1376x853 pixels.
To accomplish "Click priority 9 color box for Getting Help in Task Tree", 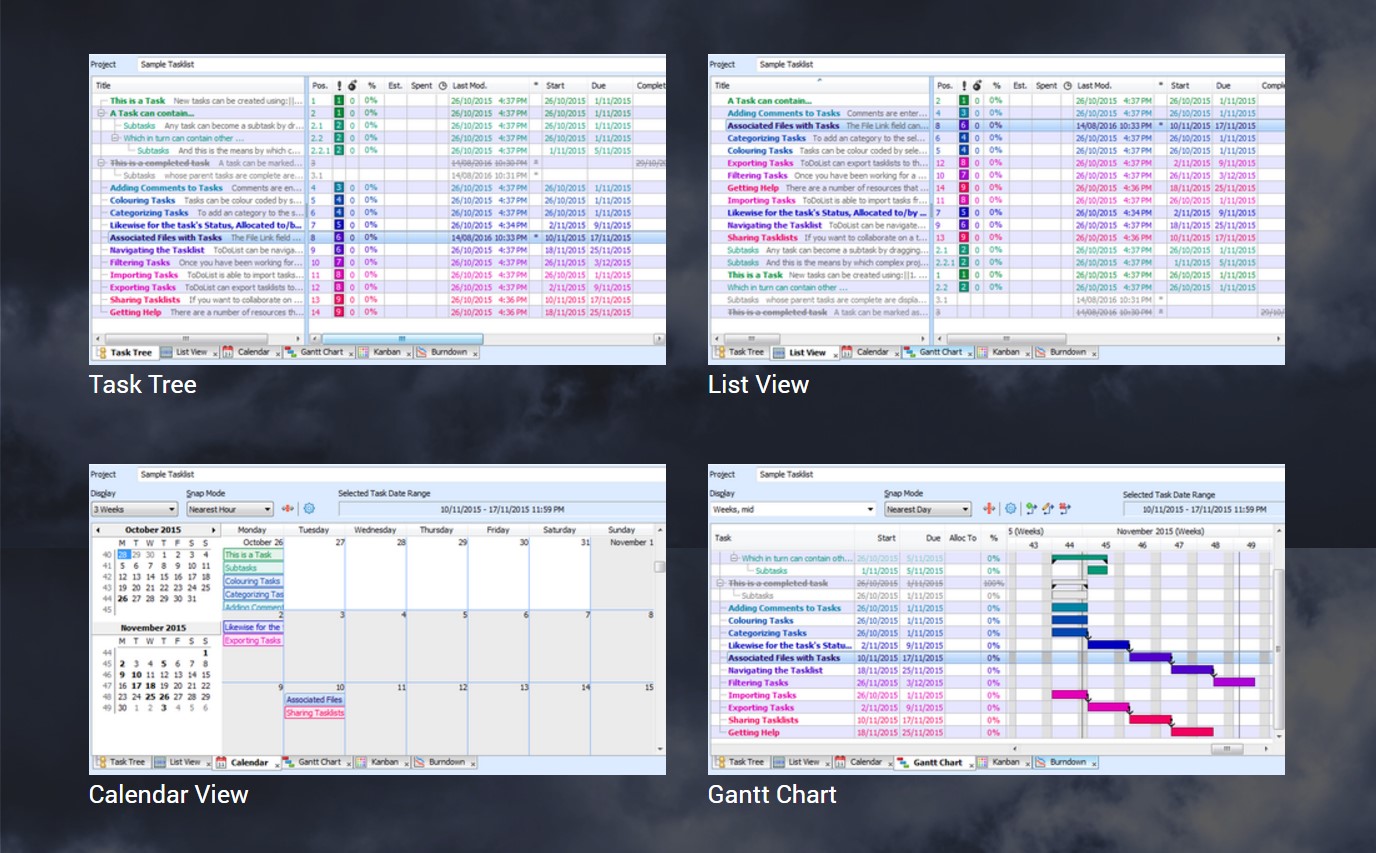I will [339, 312].
